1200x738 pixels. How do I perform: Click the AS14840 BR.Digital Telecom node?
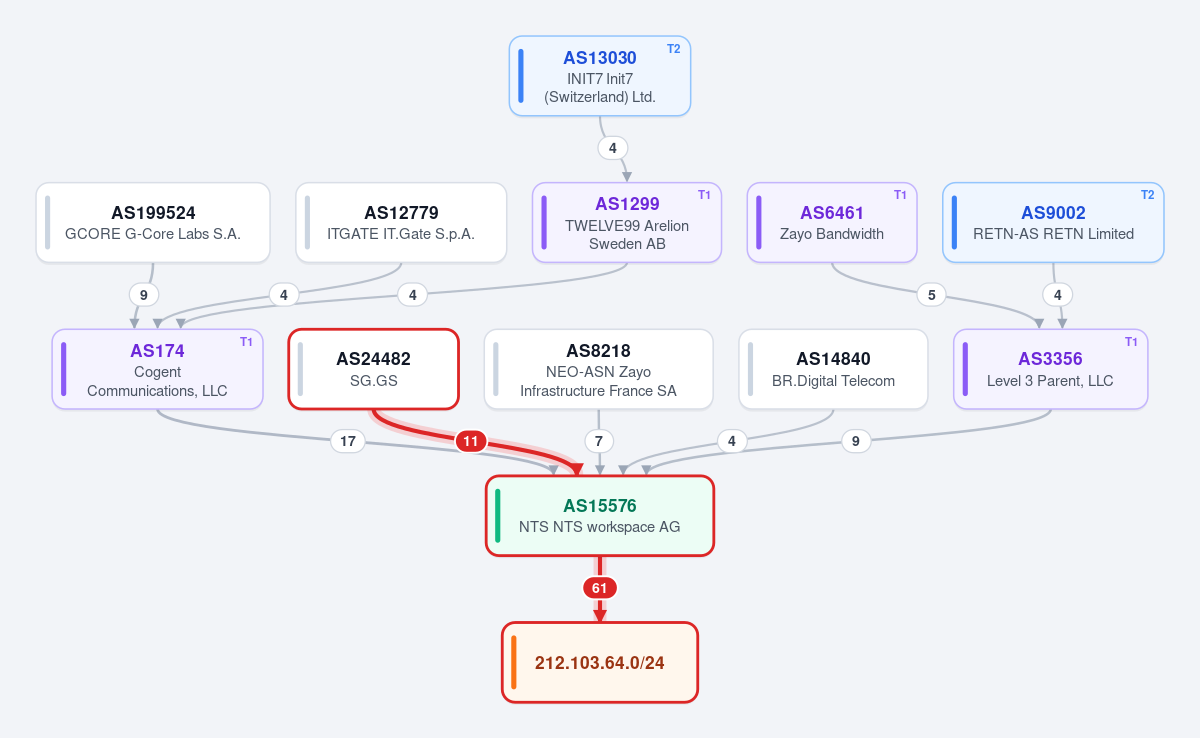tap(833, 369)
